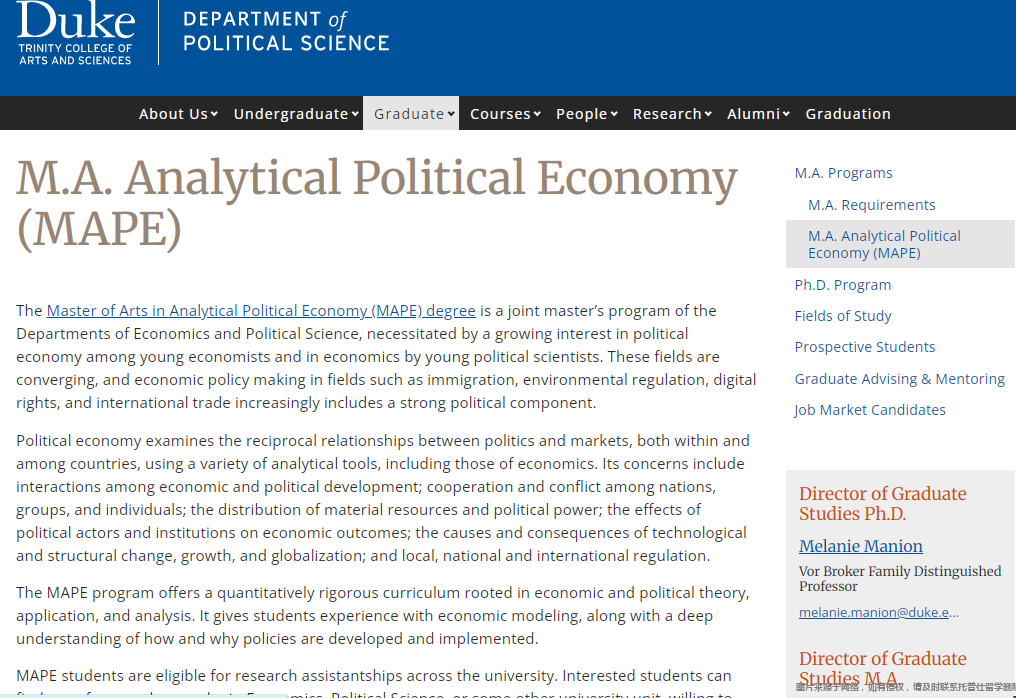This screenshot has width=1016, height=698.
Task: View Job Market Candidates page
Action: point(869,410)
